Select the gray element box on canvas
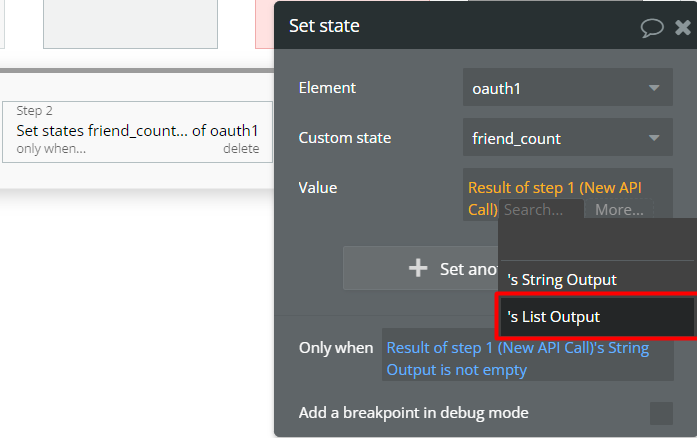 coord(130,24)
